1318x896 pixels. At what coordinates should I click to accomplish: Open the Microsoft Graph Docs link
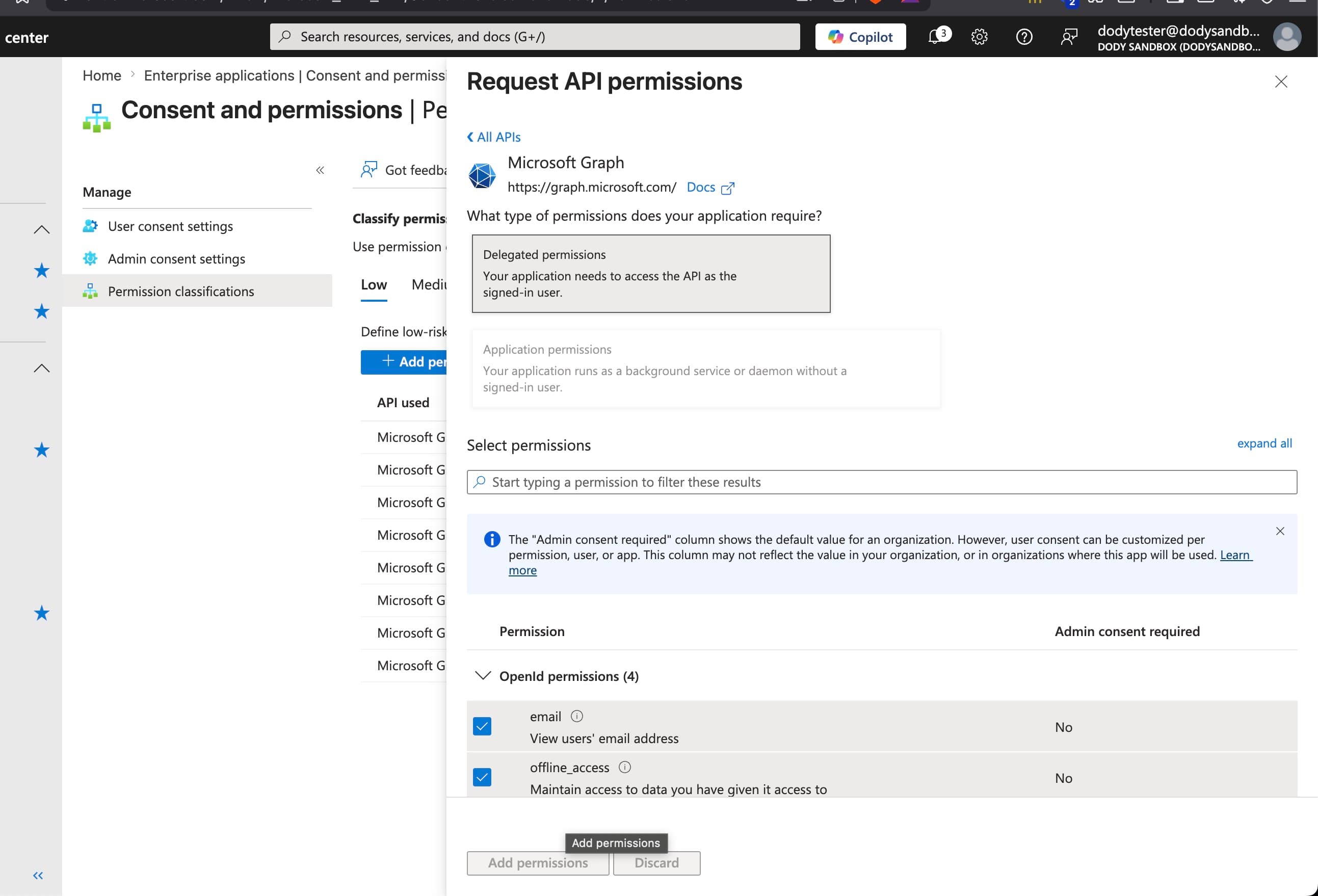[x=710, y=187]
